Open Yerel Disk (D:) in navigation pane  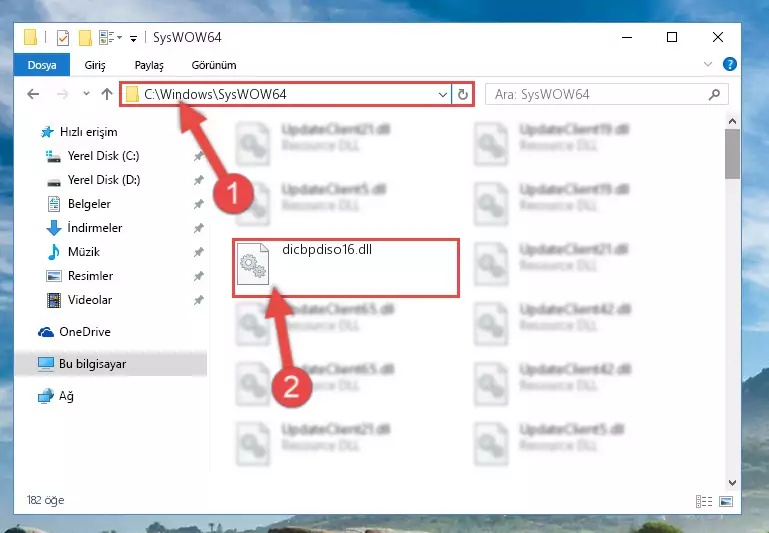click(x=104, y=180)
